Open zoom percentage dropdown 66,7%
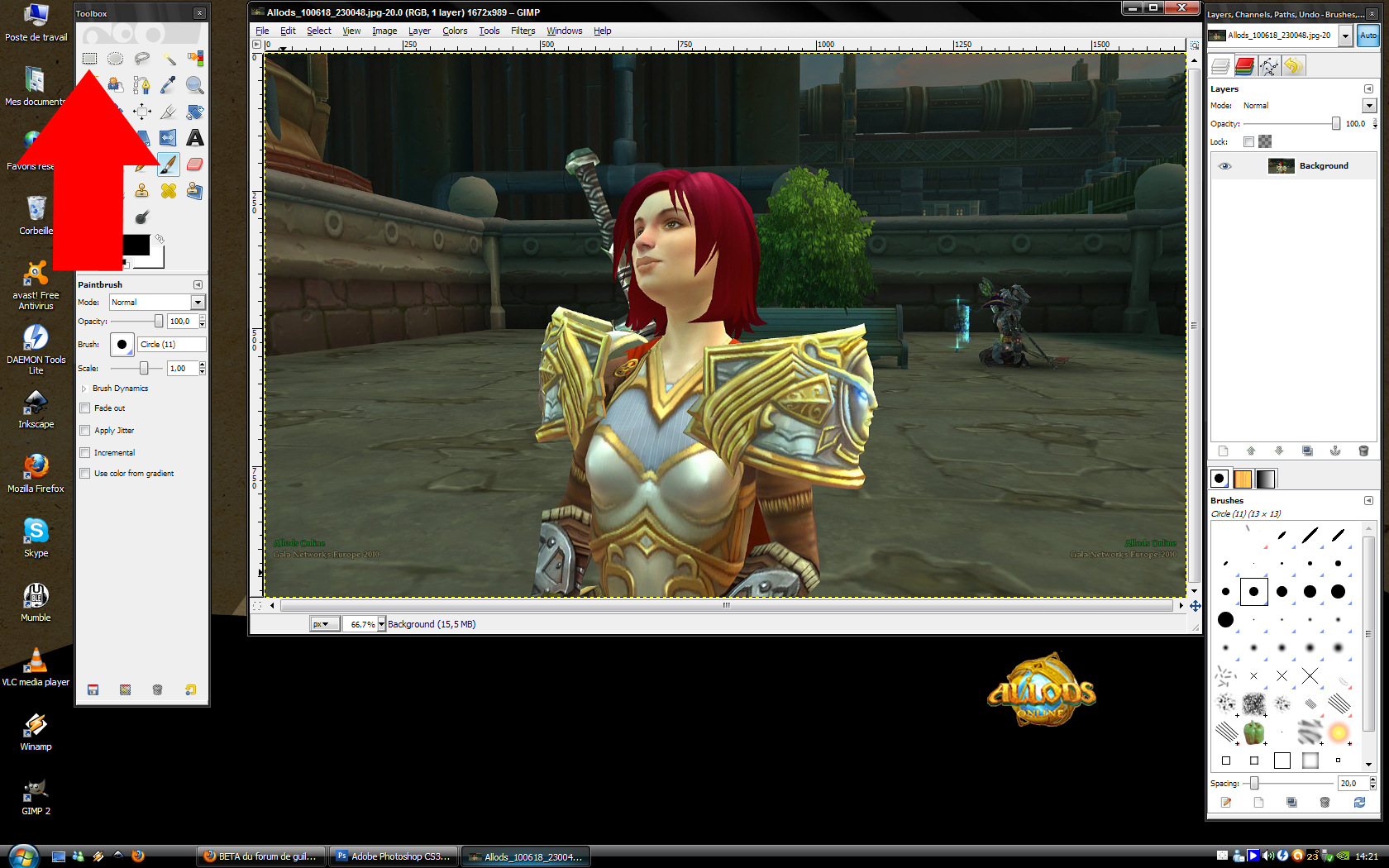Viewport: 1389px width, 868px height. click(381, 624)
